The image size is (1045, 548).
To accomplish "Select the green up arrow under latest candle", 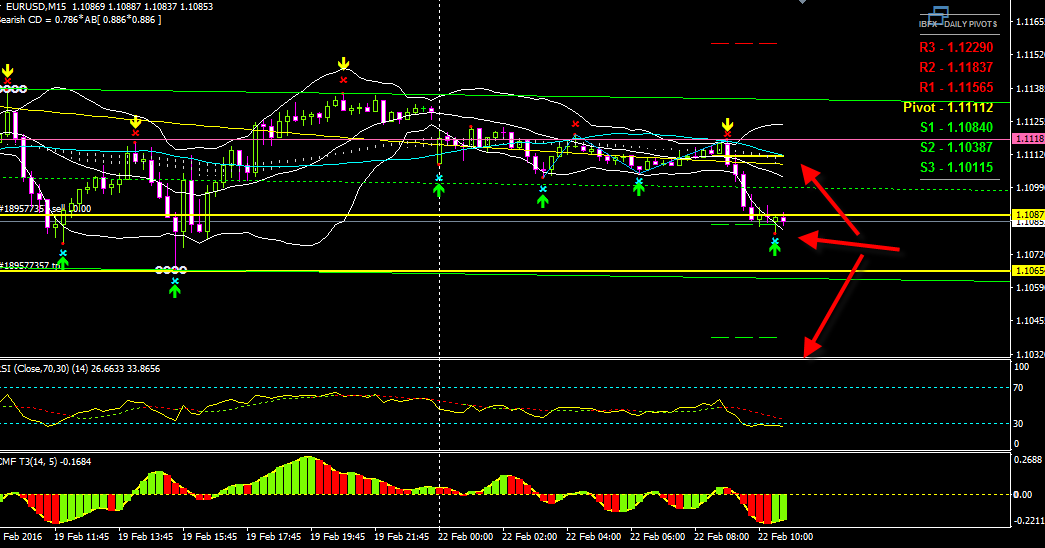I will point(774,247).
